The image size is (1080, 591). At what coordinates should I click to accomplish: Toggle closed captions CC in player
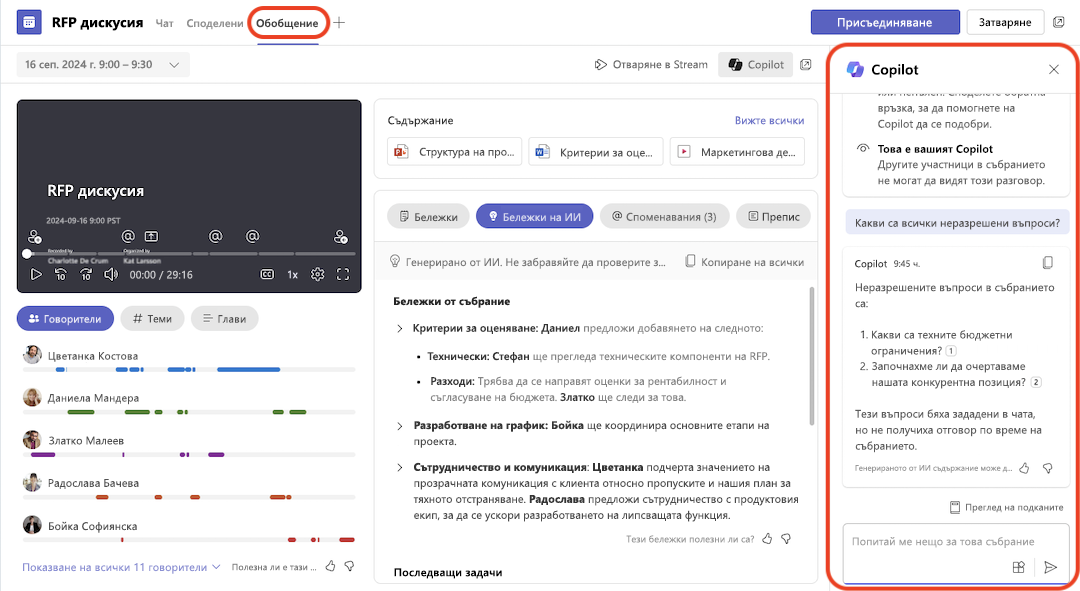(267, 274)
